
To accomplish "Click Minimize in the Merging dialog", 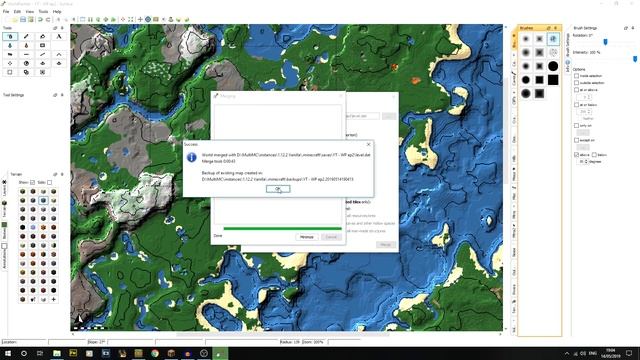I will [307, 237].
